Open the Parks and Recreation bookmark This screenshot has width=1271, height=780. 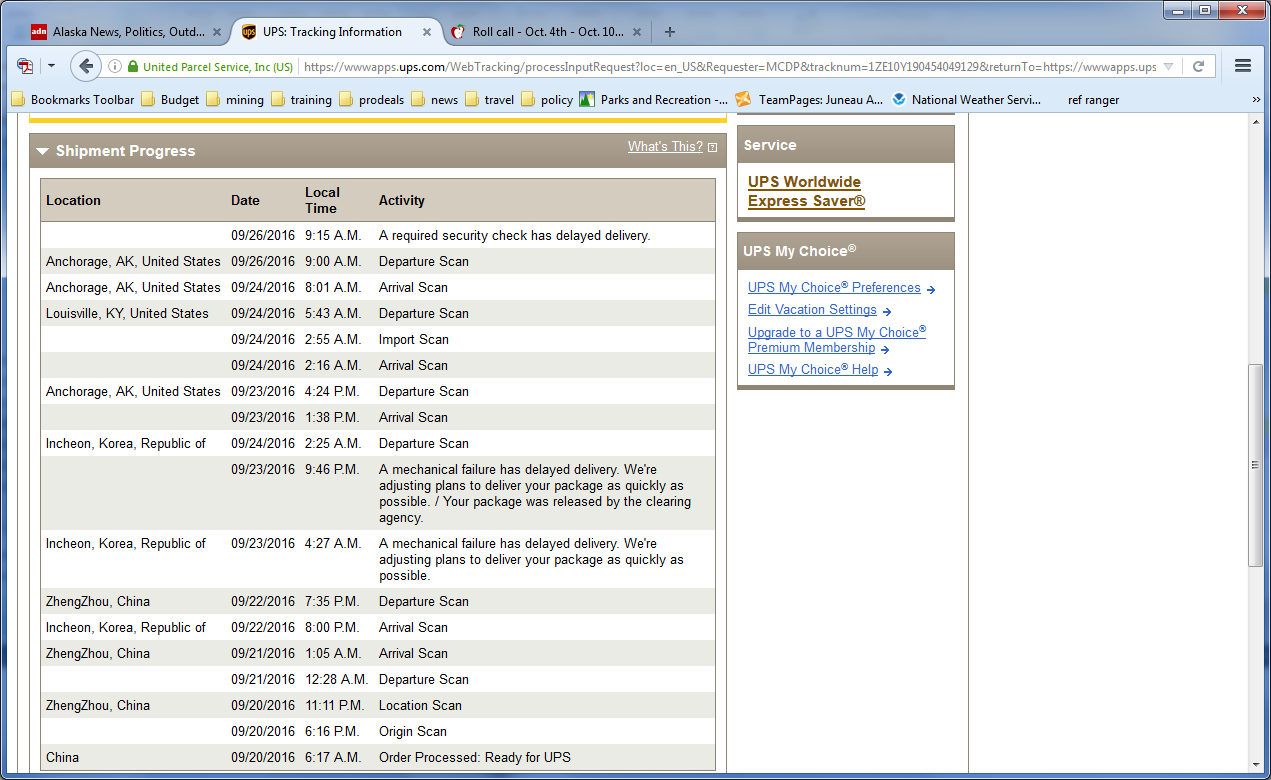tap(654, 100)
